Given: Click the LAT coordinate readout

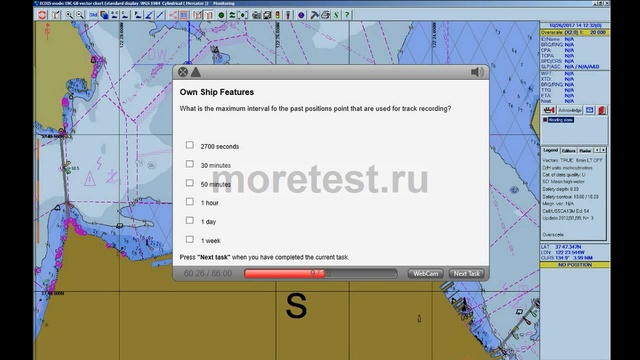Looking at the screenshot, I should [561, 247].
